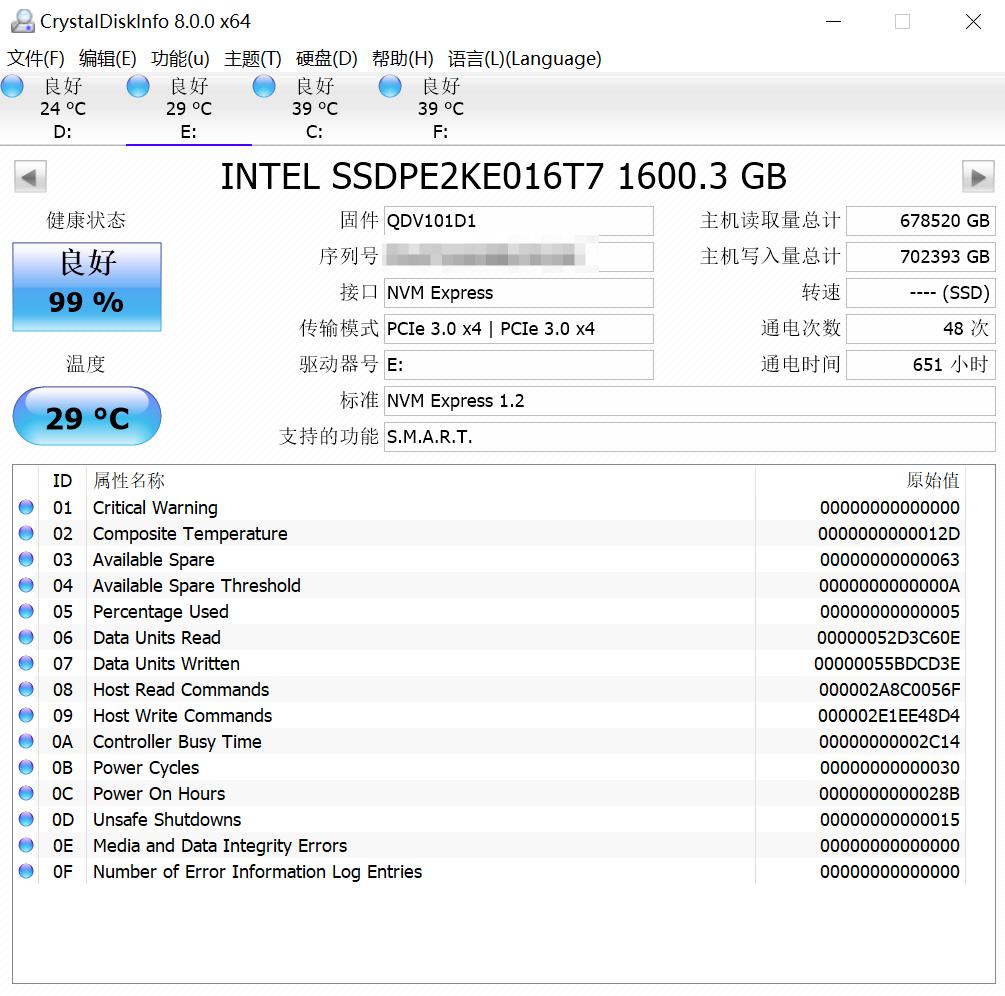Click the status dot for Media and Data Integrity Errors
The height and width of the screenshot is (996, 1005).
click(x=26, y=844)
